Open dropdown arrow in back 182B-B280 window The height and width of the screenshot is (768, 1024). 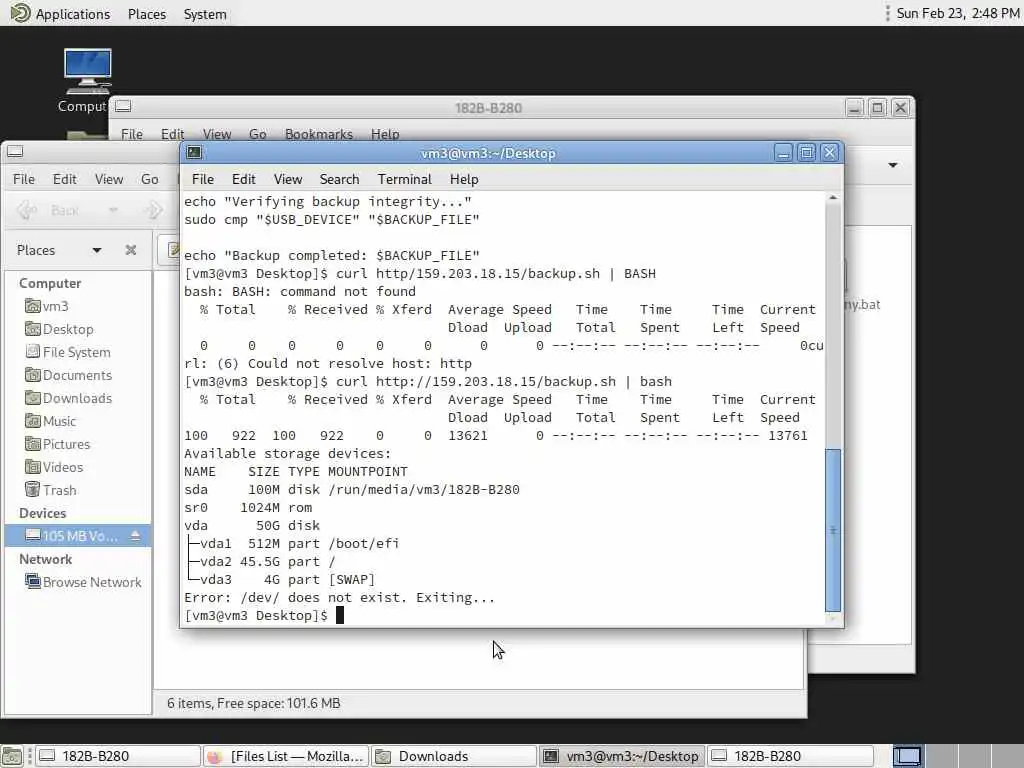[892, 165]
